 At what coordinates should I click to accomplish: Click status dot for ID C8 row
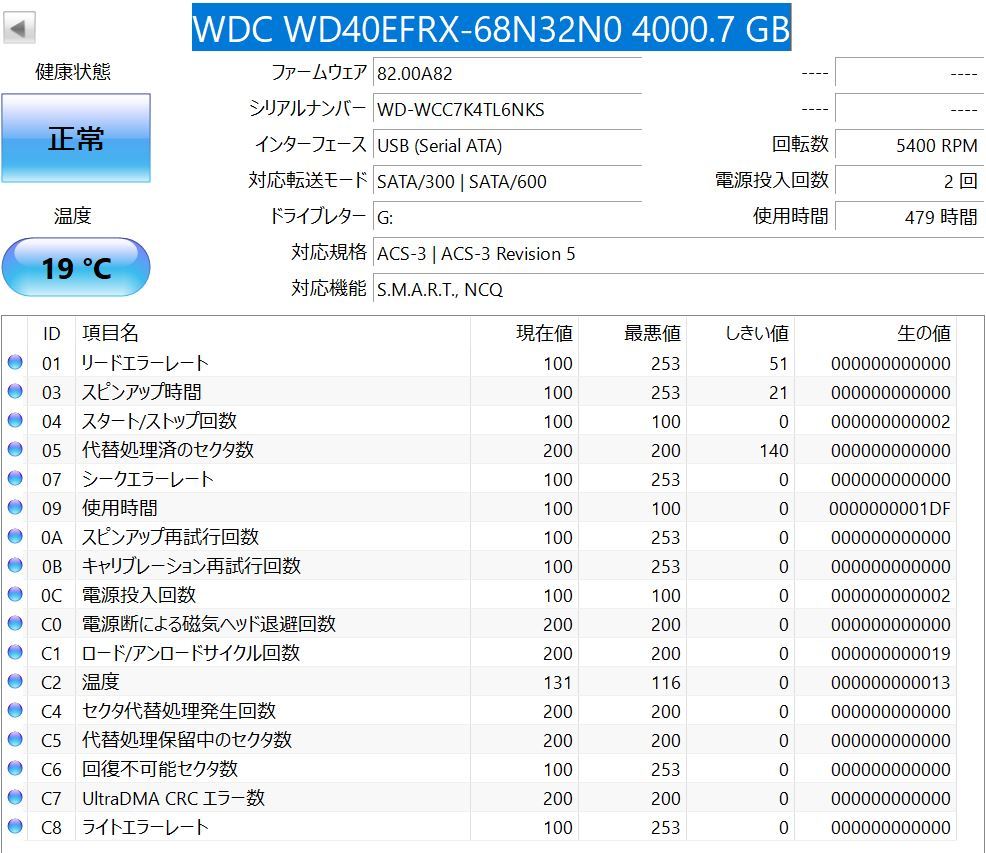click(x=15, y=826)
